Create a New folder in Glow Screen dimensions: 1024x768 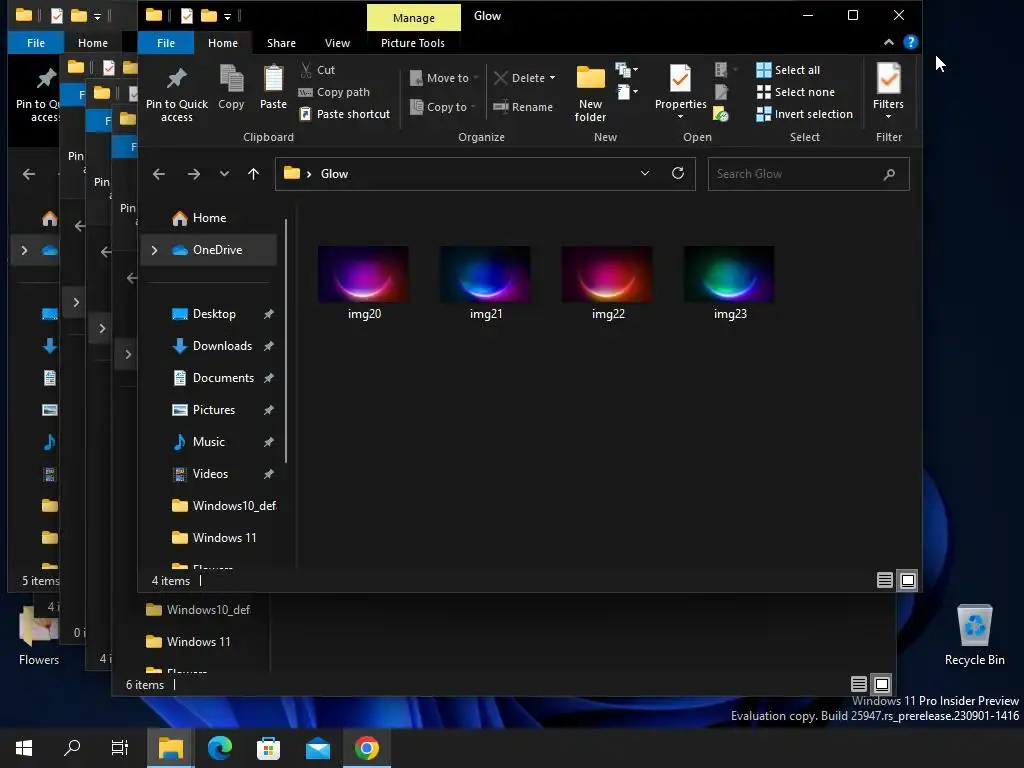click(x=590, y=93)
